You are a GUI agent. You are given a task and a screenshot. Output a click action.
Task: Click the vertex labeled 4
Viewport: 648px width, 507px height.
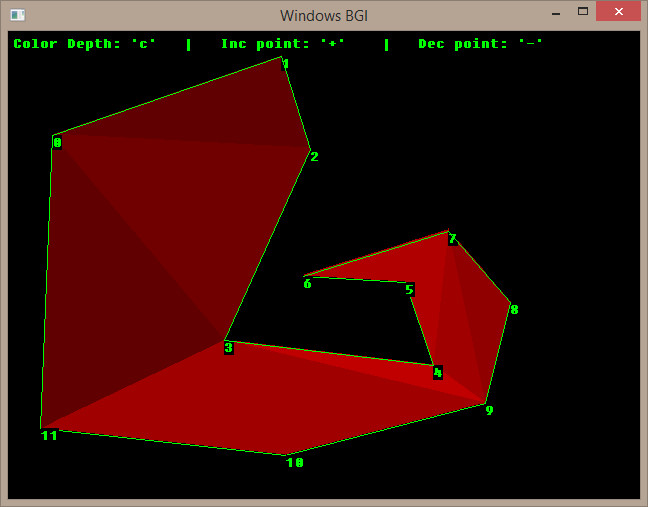(437, 372)
